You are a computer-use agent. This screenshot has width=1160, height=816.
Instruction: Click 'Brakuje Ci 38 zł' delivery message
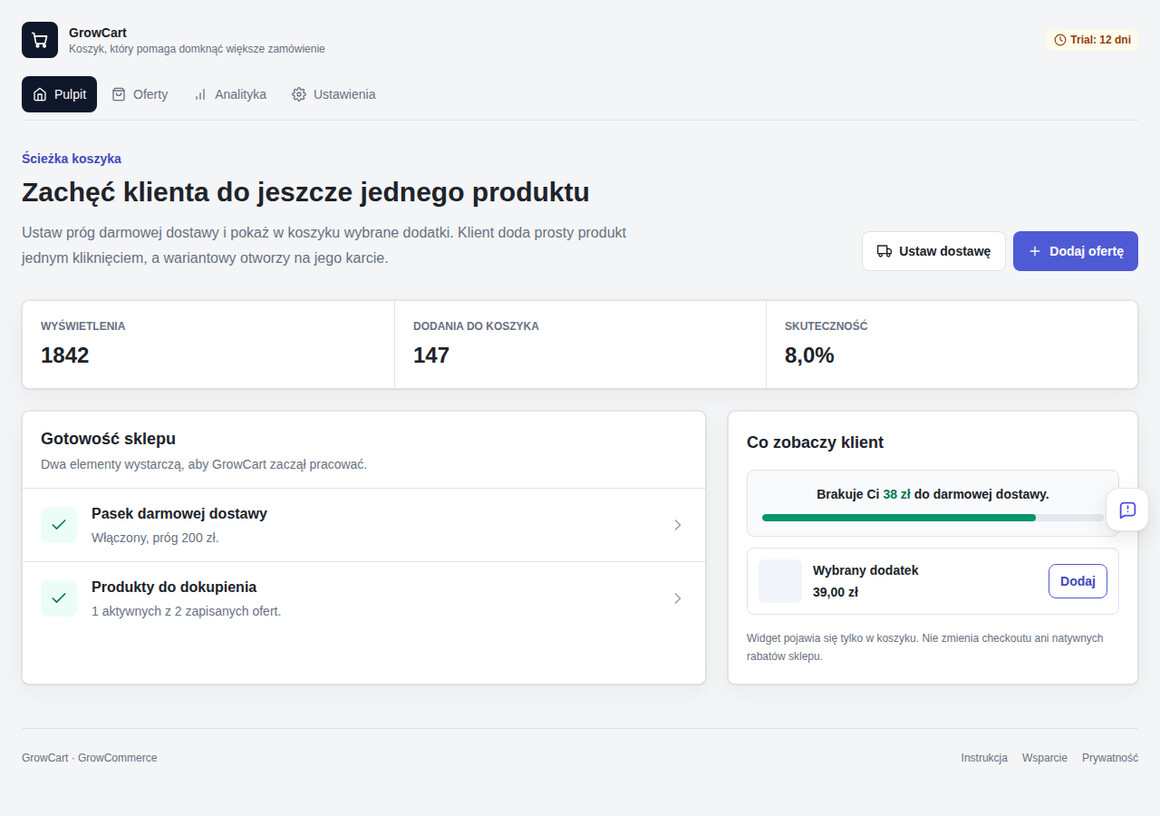coord(932,494)
